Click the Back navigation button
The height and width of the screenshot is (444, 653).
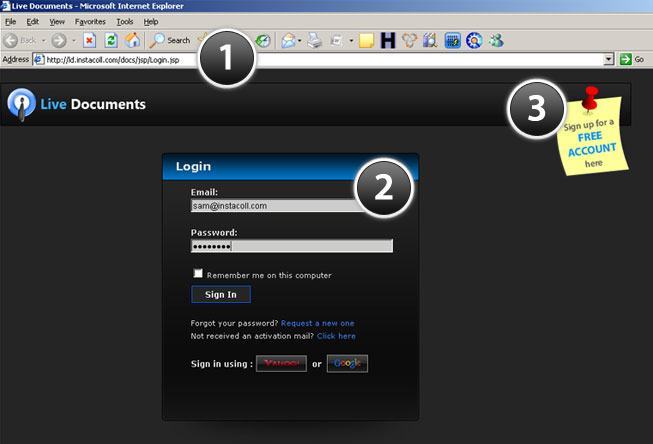20,40
